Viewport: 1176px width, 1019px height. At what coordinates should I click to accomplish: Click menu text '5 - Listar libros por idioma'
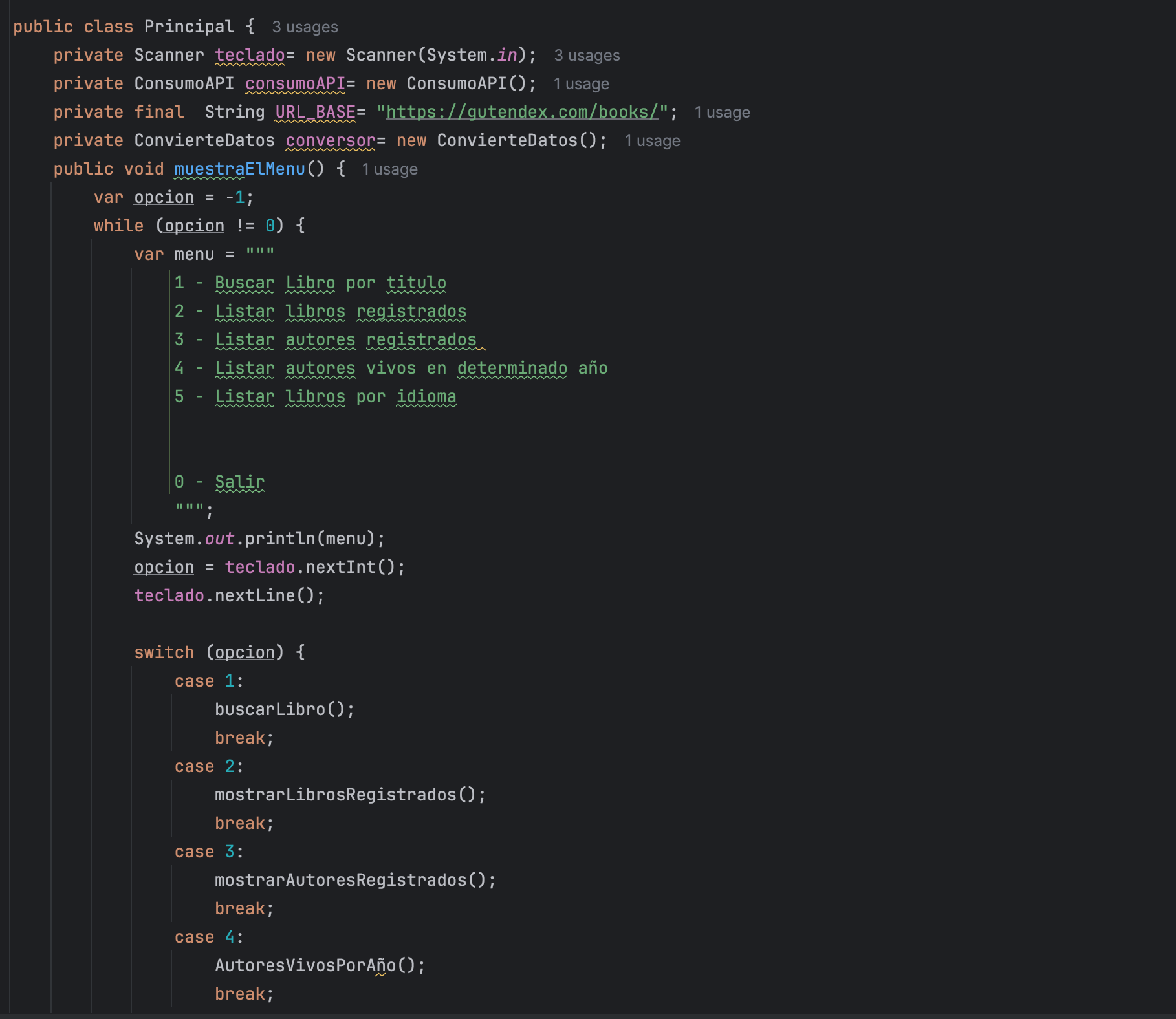[315, 396]
